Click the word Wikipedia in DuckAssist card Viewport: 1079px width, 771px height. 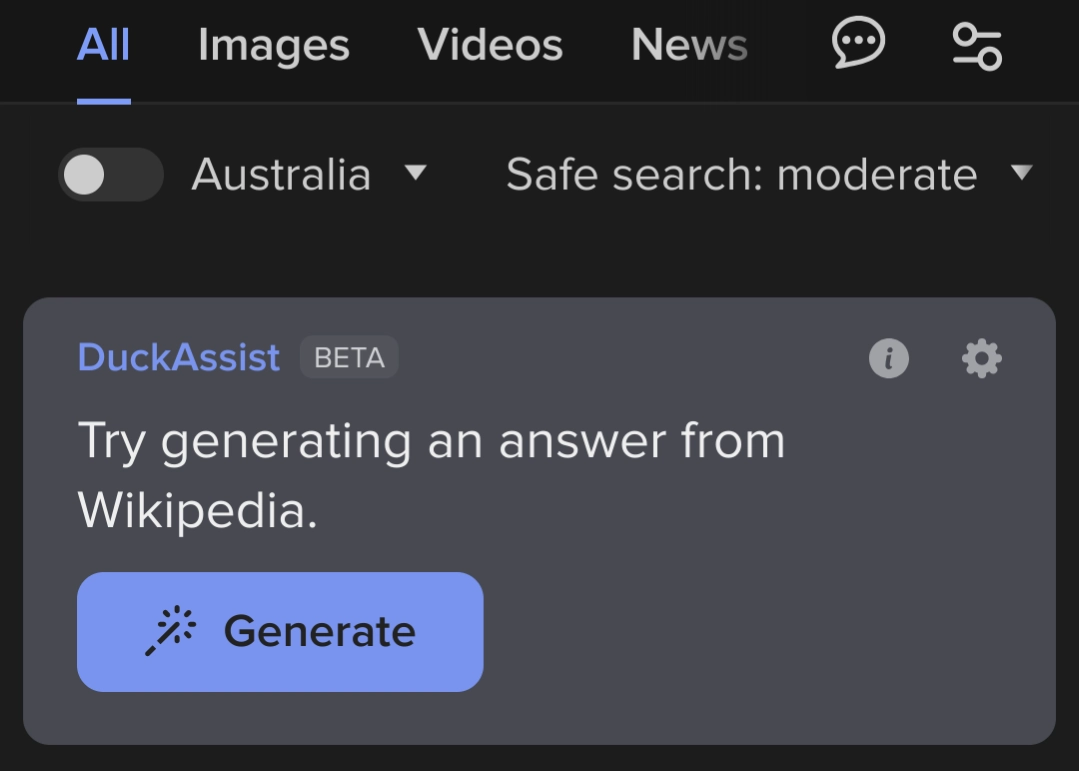[x=197, y=511]
